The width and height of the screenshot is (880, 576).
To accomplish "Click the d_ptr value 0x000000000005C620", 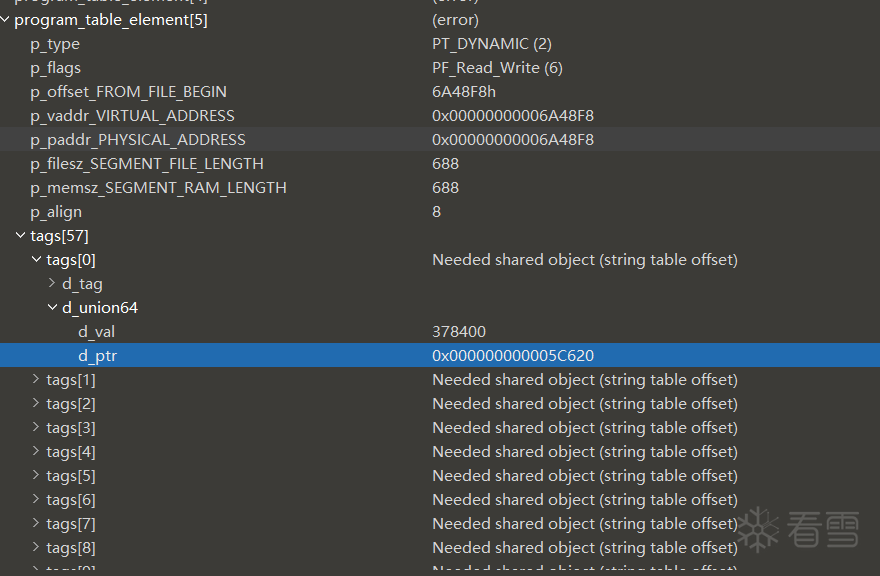I will tap(513, 356).
